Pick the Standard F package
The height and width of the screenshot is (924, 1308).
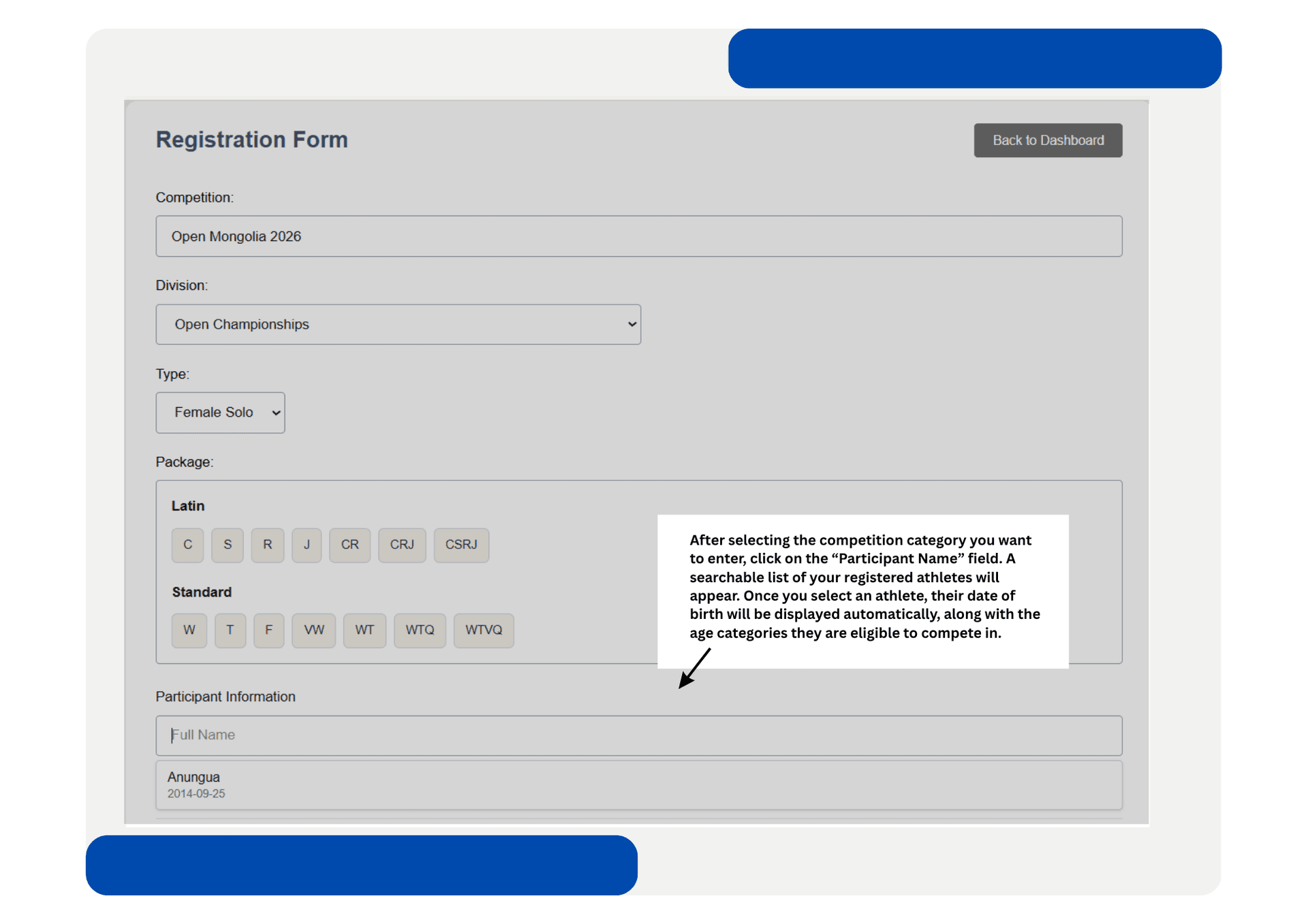pos(268,630)
